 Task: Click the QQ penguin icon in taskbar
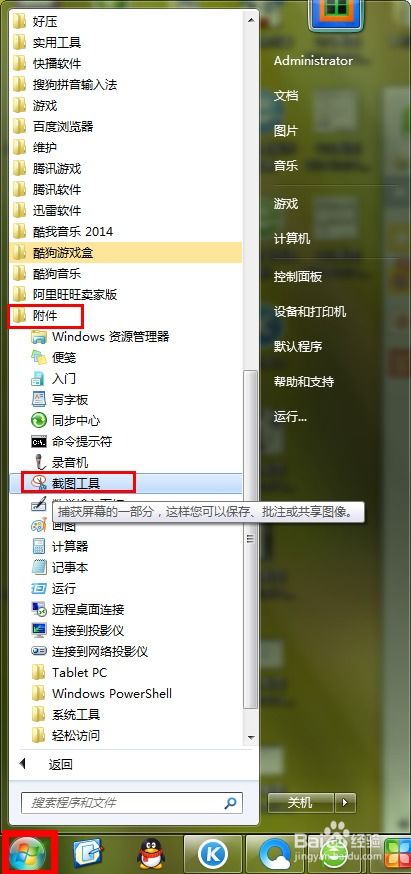(x=151, y=853)
